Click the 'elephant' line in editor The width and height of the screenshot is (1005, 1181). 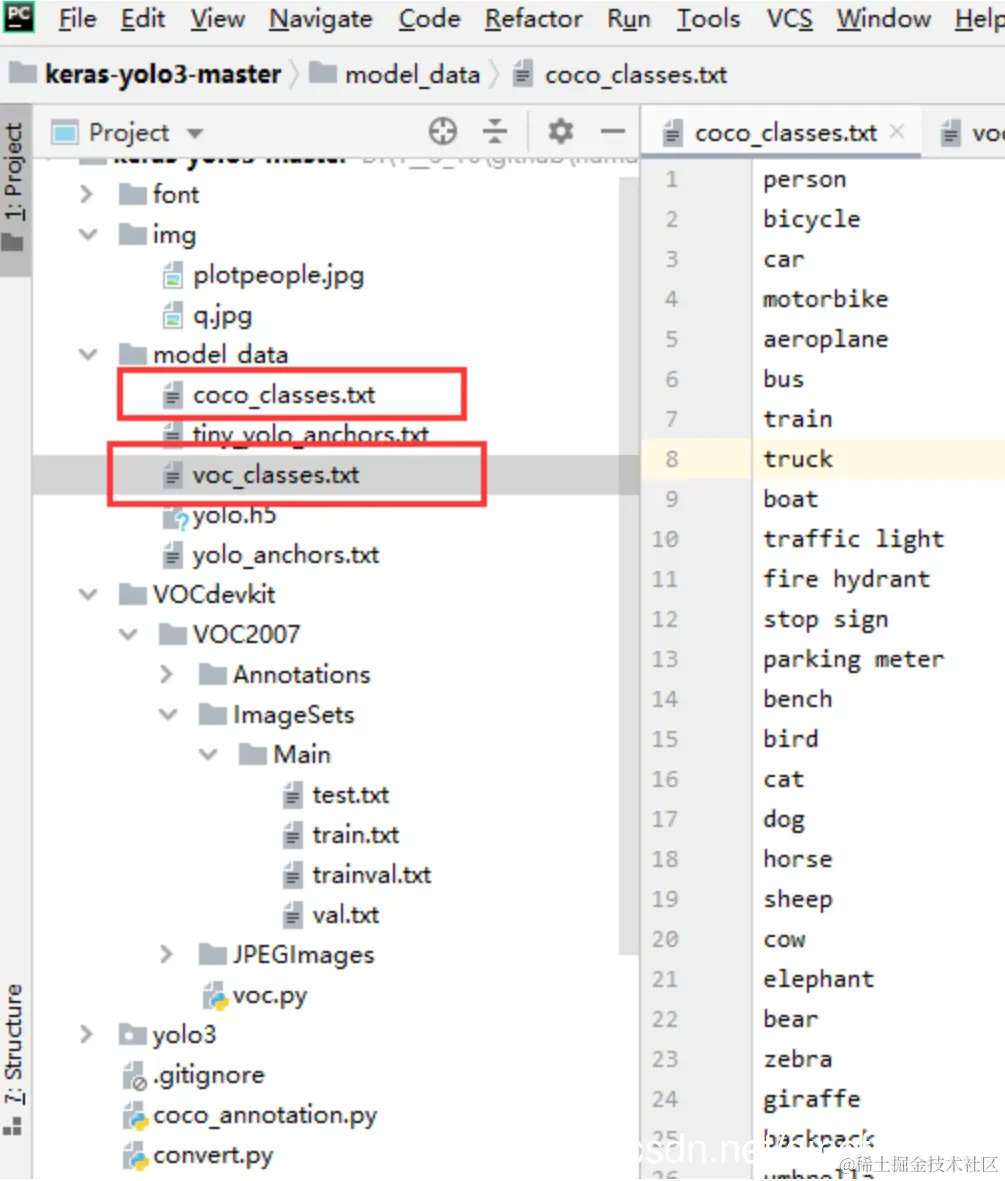coord(818,979)
